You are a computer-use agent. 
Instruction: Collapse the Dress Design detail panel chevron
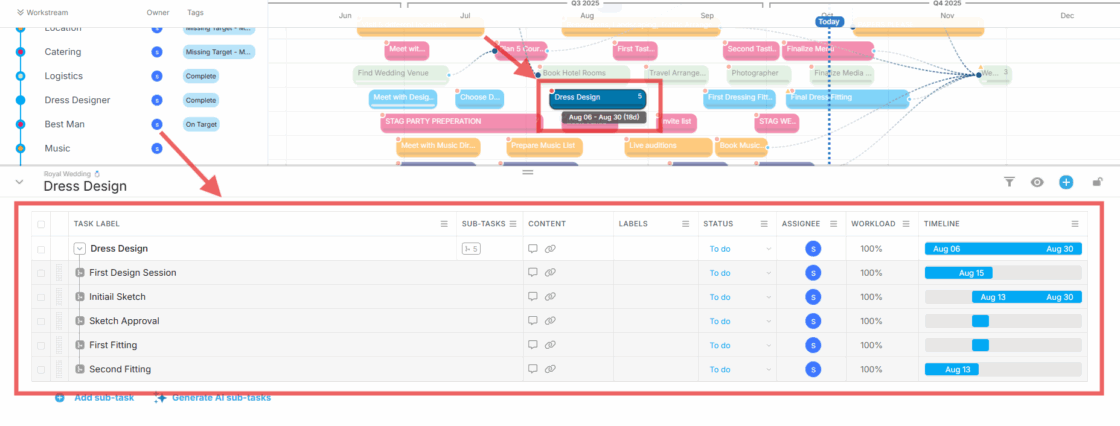pos(19,182)
